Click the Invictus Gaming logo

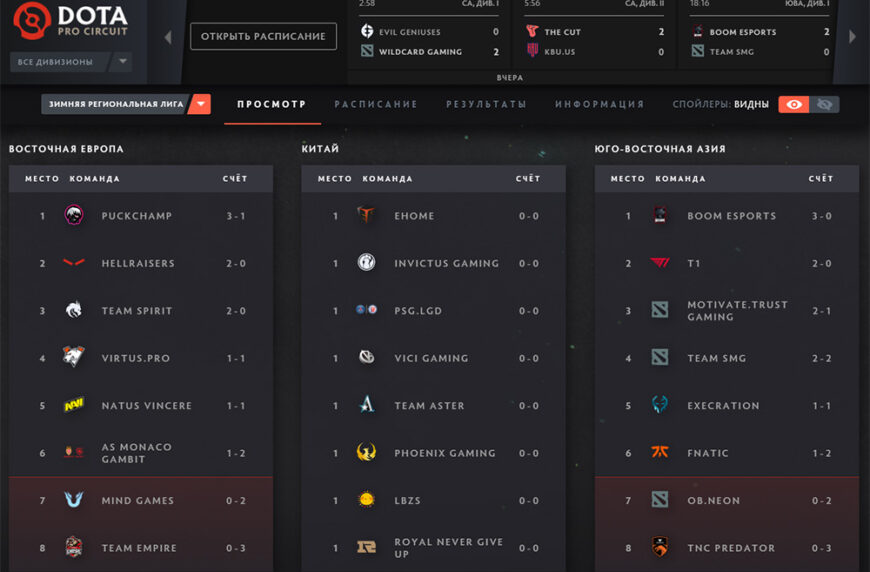[366, 262]
